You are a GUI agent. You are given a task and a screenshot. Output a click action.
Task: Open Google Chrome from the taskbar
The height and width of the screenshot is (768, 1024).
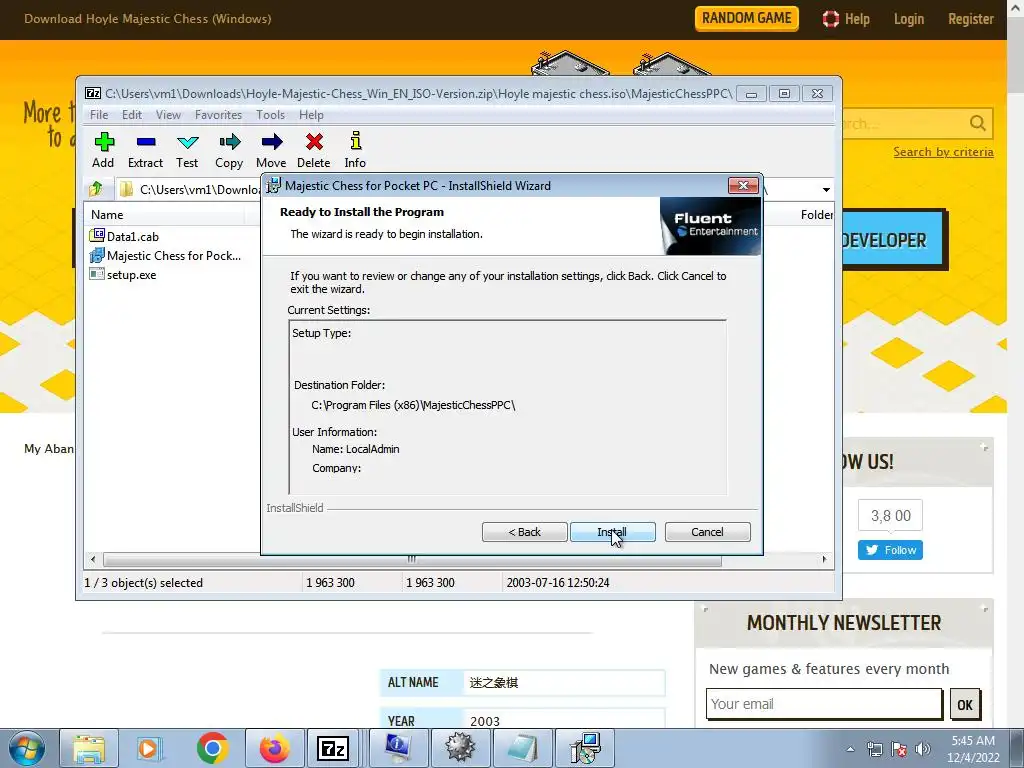point(212,748)
